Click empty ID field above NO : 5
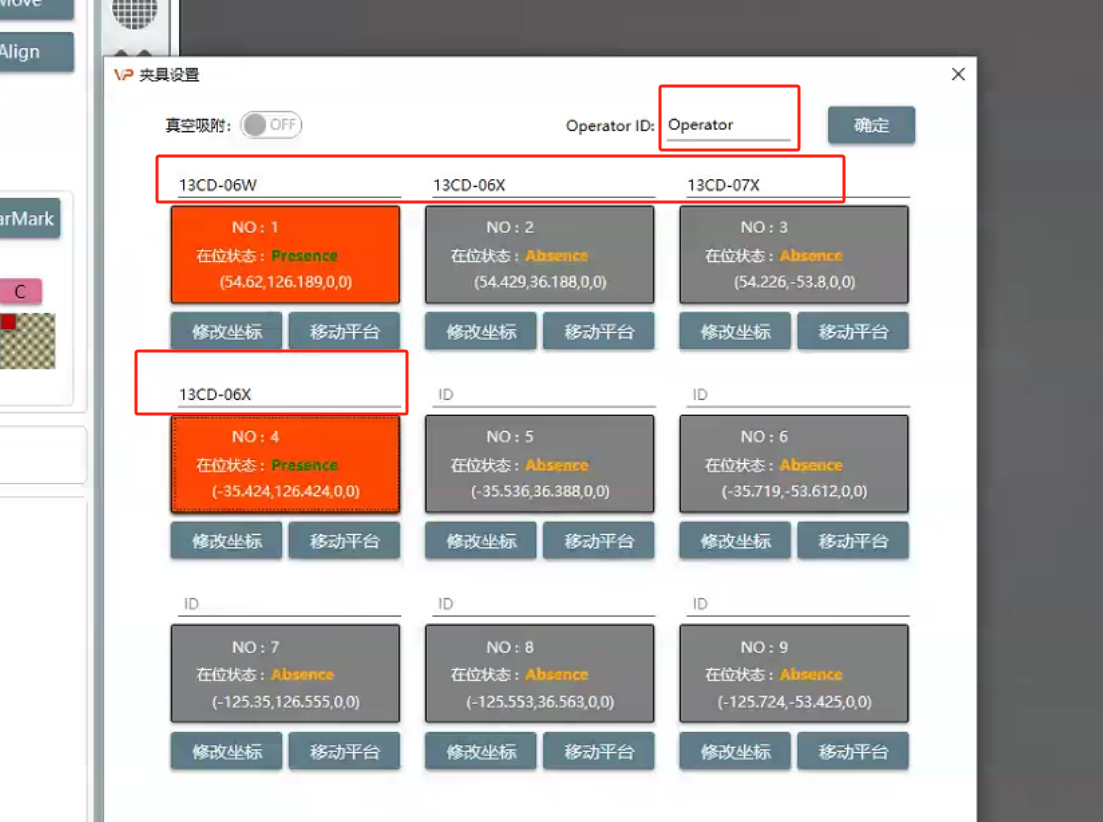This screenshot has height=822, width=1103. click(543, 395)
